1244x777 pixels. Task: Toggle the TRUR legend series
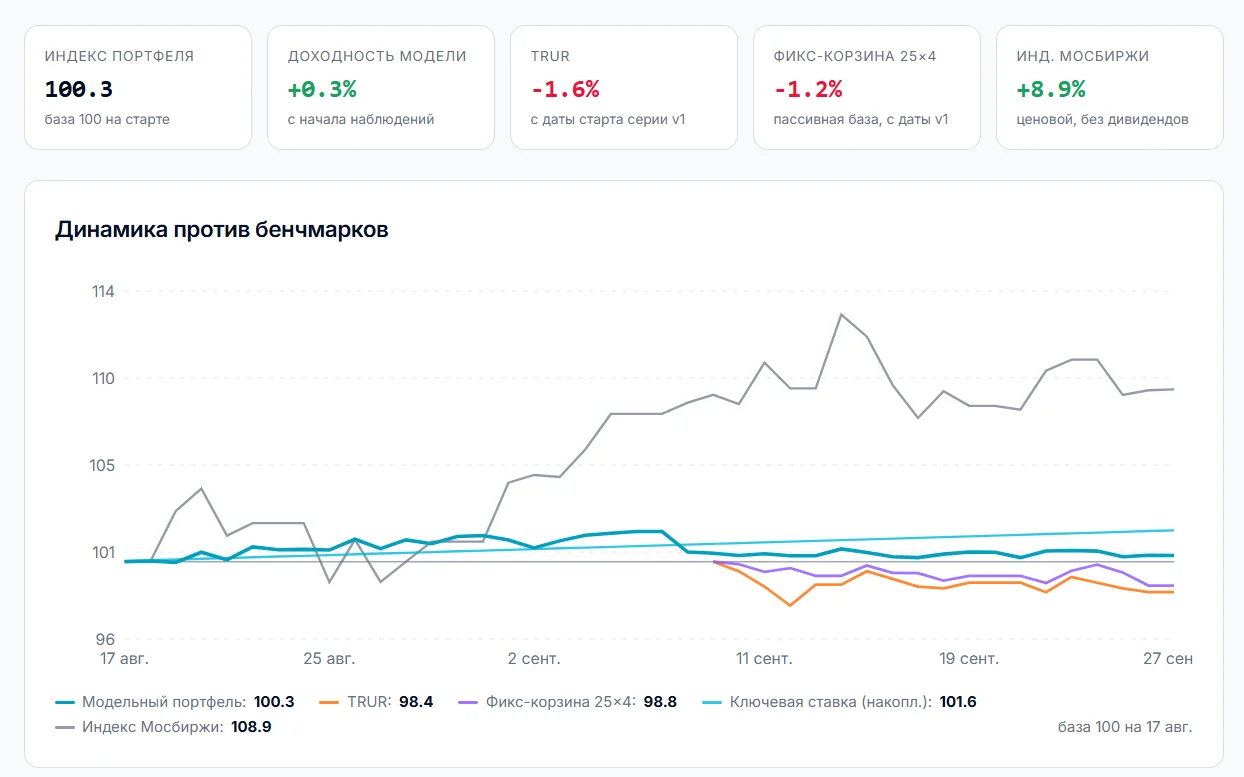click(376, 702)
